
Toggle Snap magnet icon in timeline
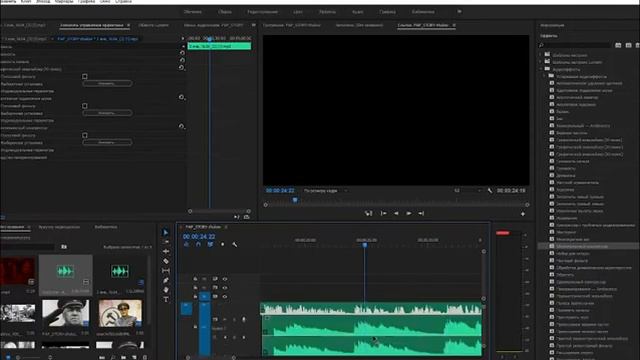click(x=198, y=244)
